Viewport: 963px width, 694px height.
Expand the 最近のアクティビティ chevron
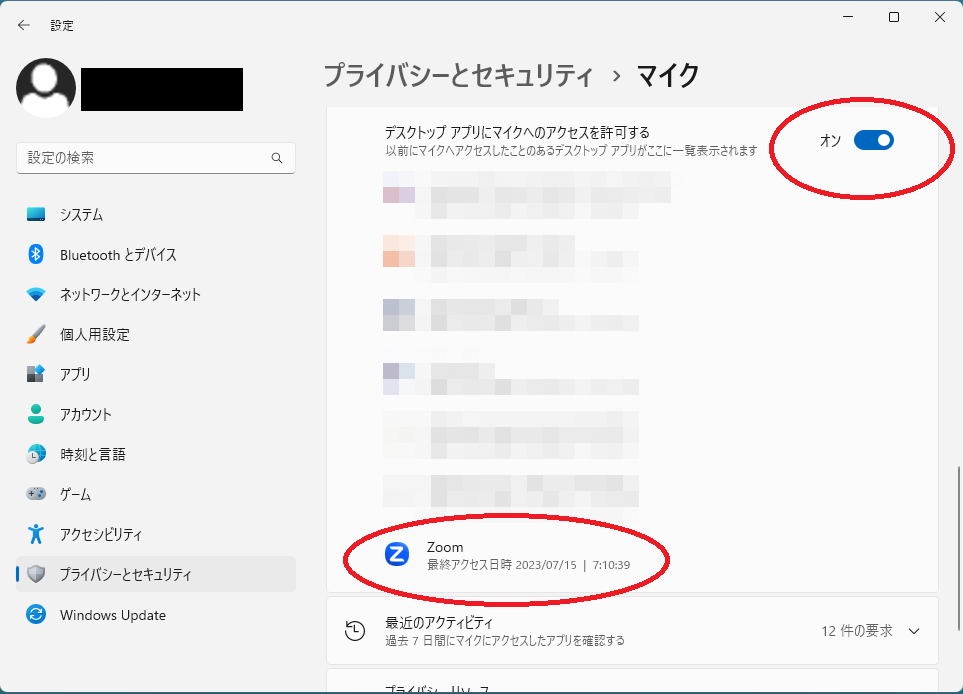point(913,631)
